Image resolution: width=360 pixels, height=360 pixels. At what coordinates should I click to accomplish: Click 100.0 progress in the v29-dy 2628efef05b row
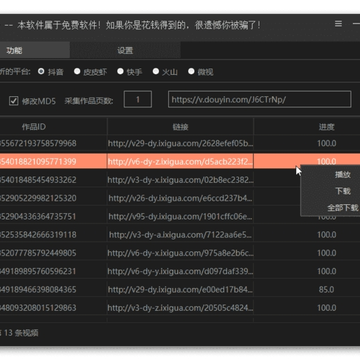point(326,143)
